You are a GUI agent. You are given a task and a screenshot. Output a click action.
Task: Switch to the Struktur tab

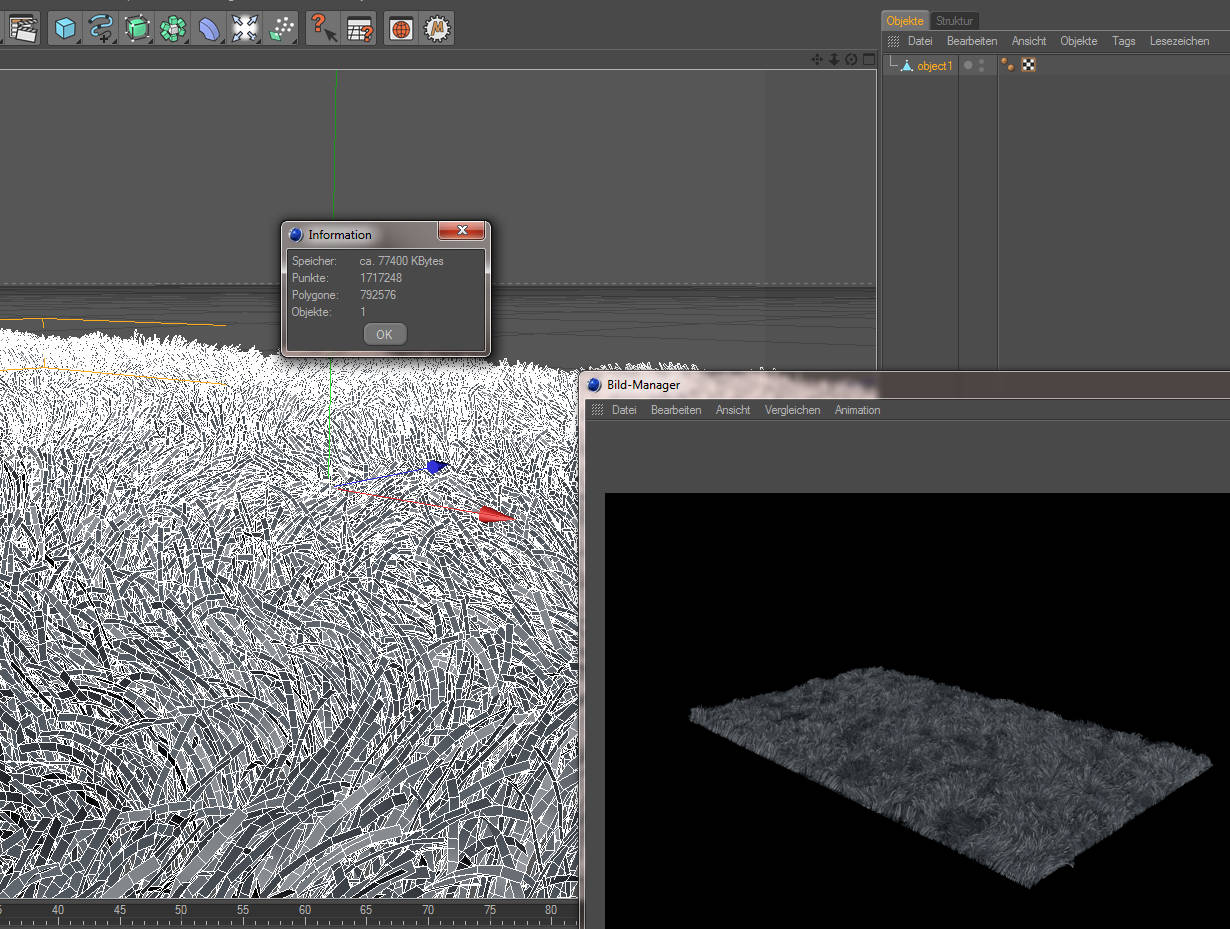(x=954, y=20)
